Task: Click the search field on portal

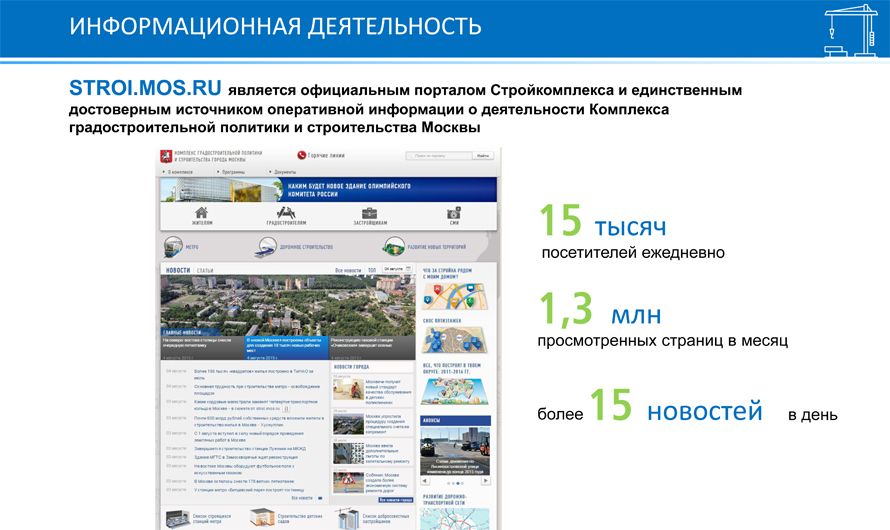Action: (439, 155)
